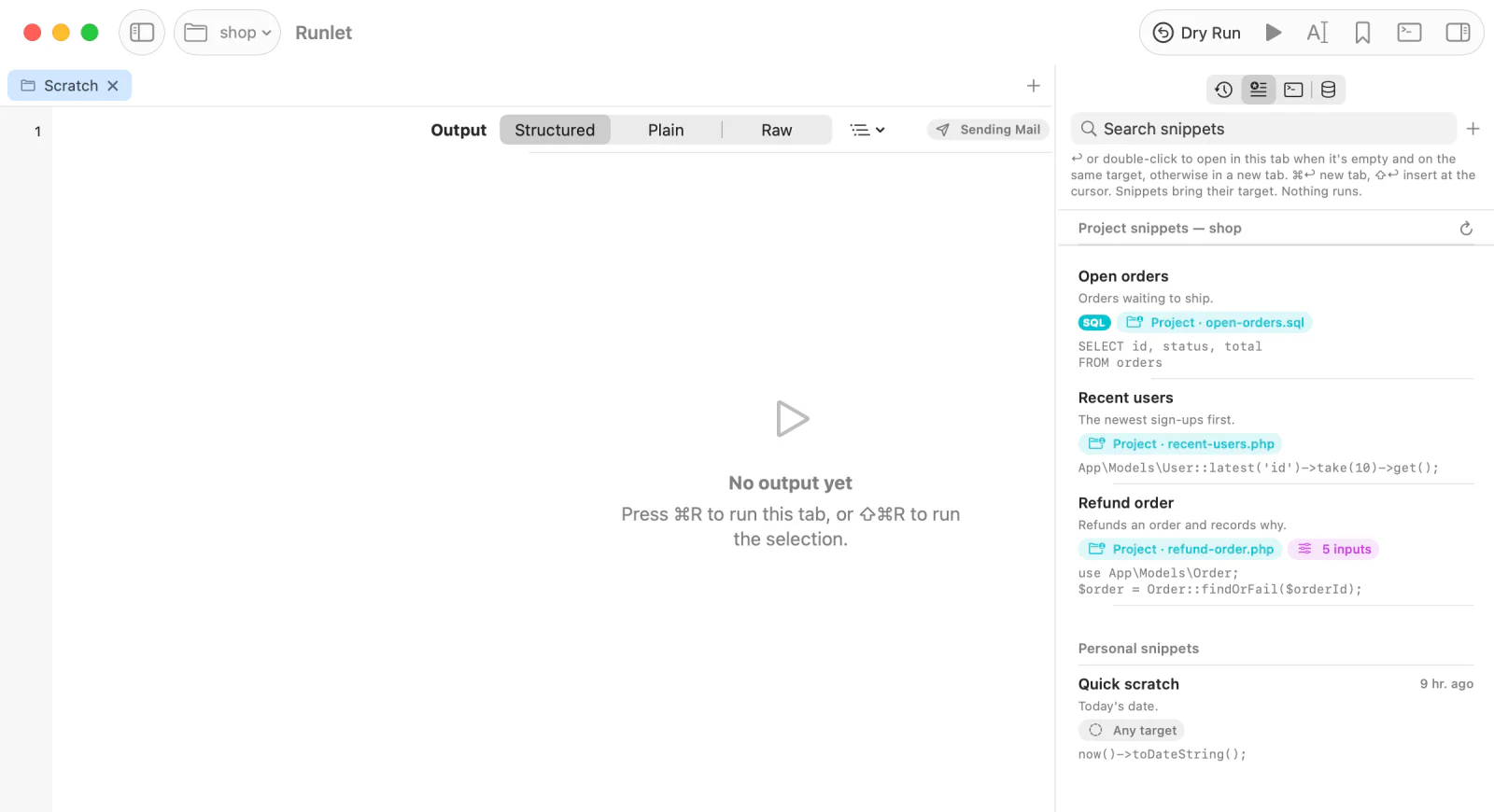Click the SQL badge on Open orders
Viewport: 1494px width, 812px height.
pos(1093,323)
